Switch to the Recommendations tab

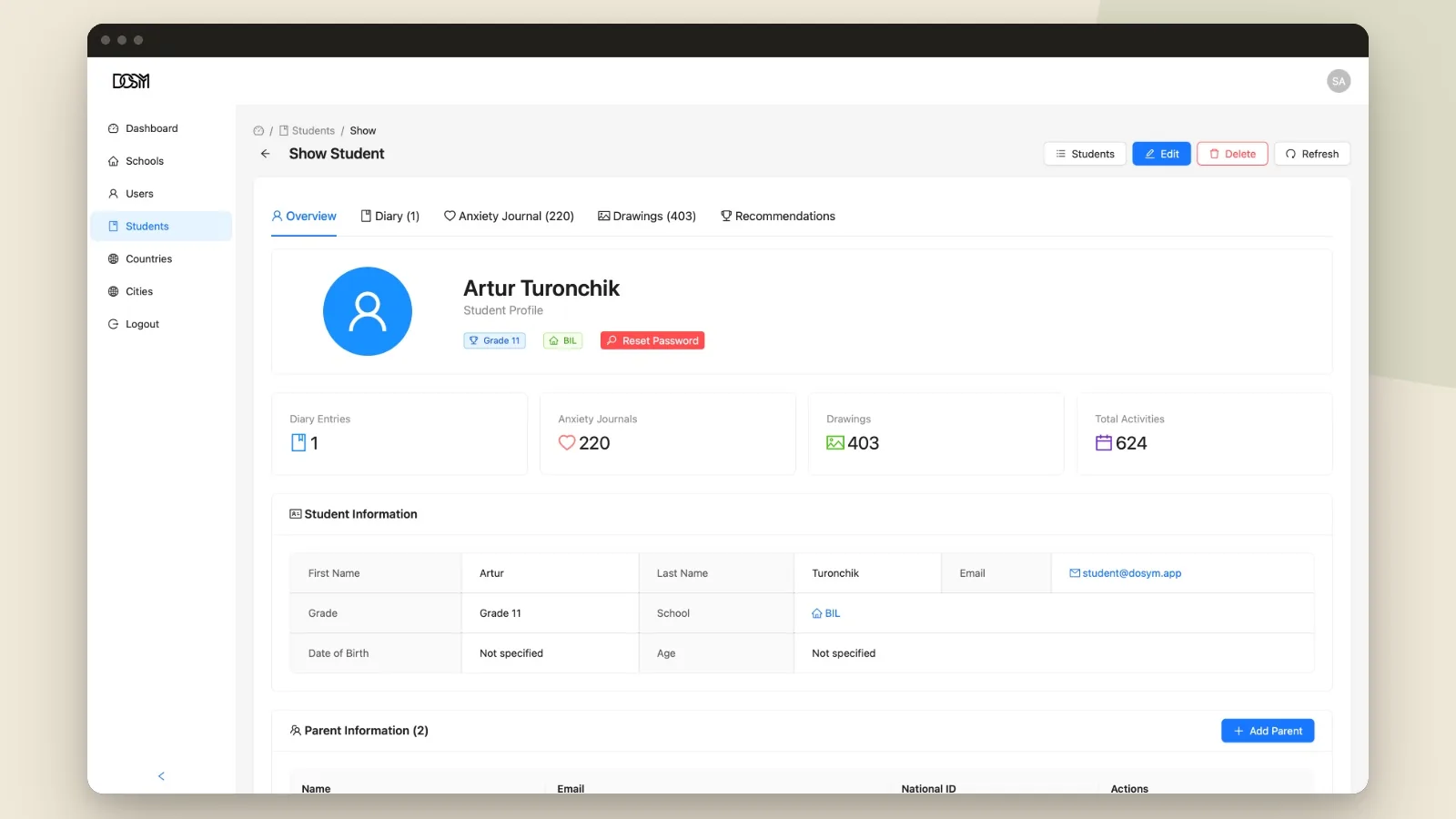coord(778,217)
